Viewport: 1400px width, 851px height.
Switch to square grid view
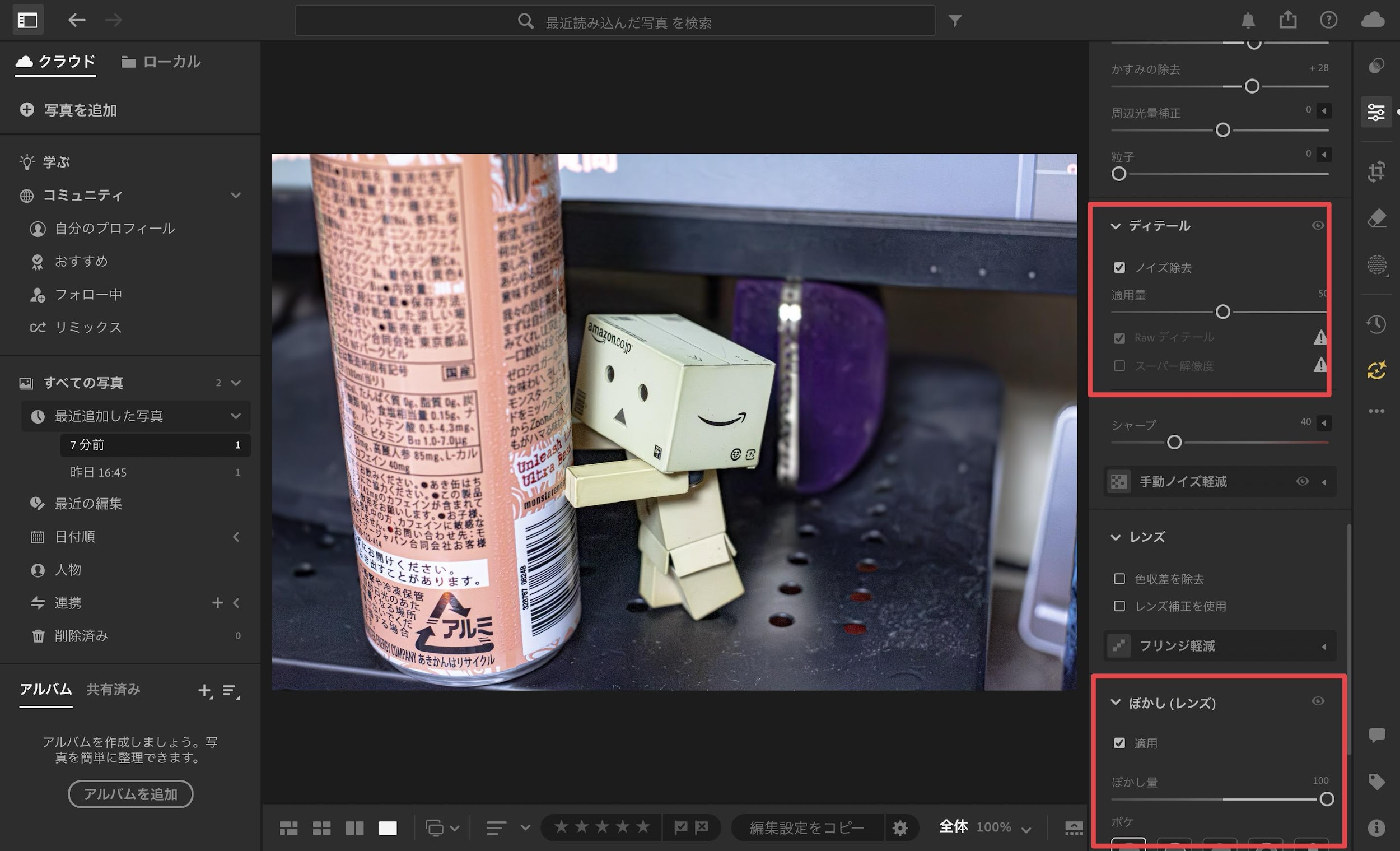pos(321,828)
